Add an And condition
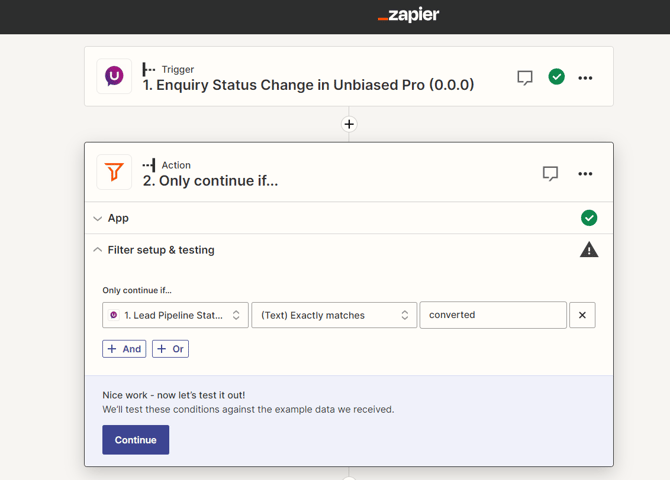670x480 pixels. (124, 349)
